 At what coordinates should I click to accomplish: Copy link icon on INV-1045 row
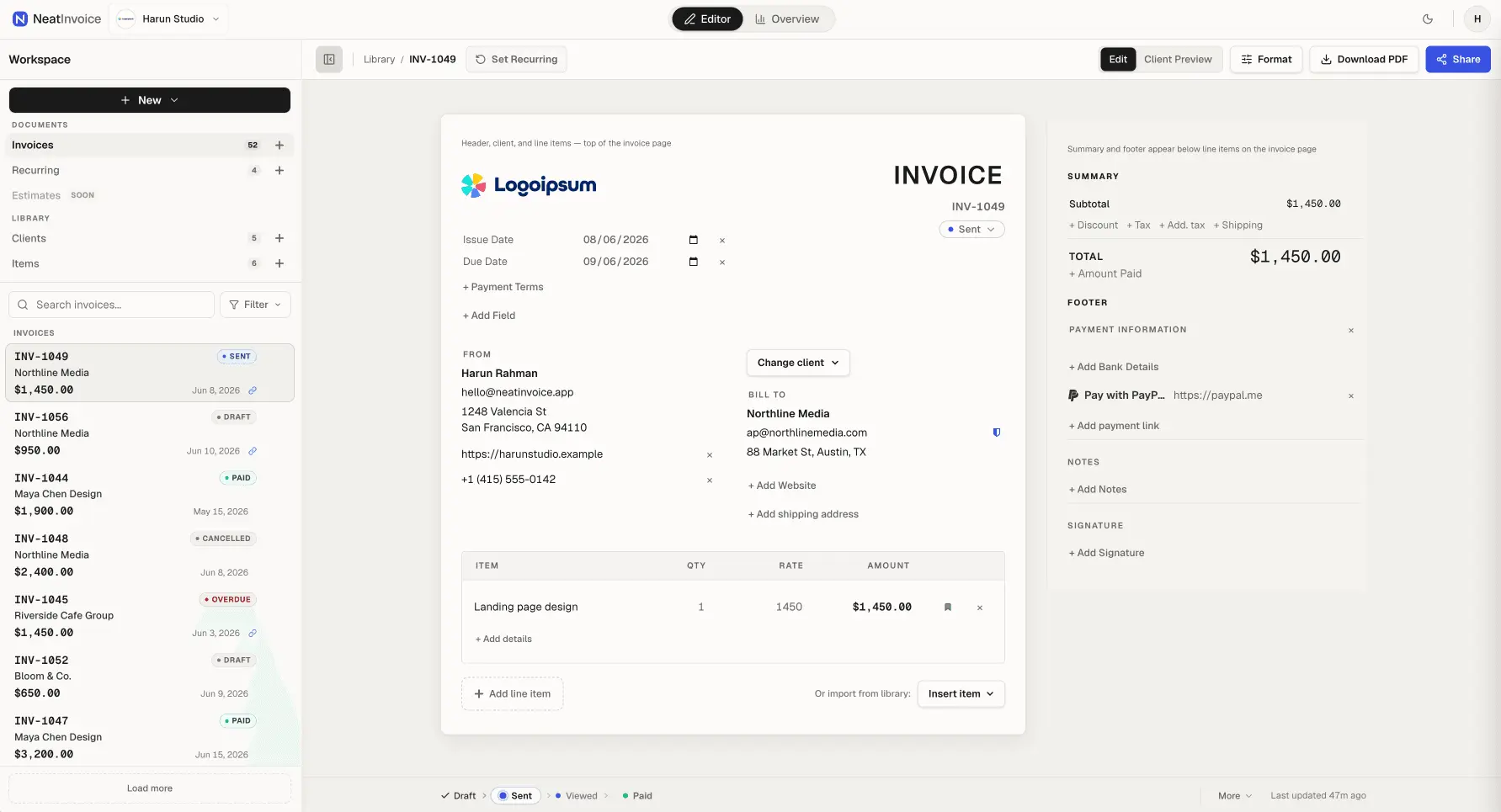[253, 633]
